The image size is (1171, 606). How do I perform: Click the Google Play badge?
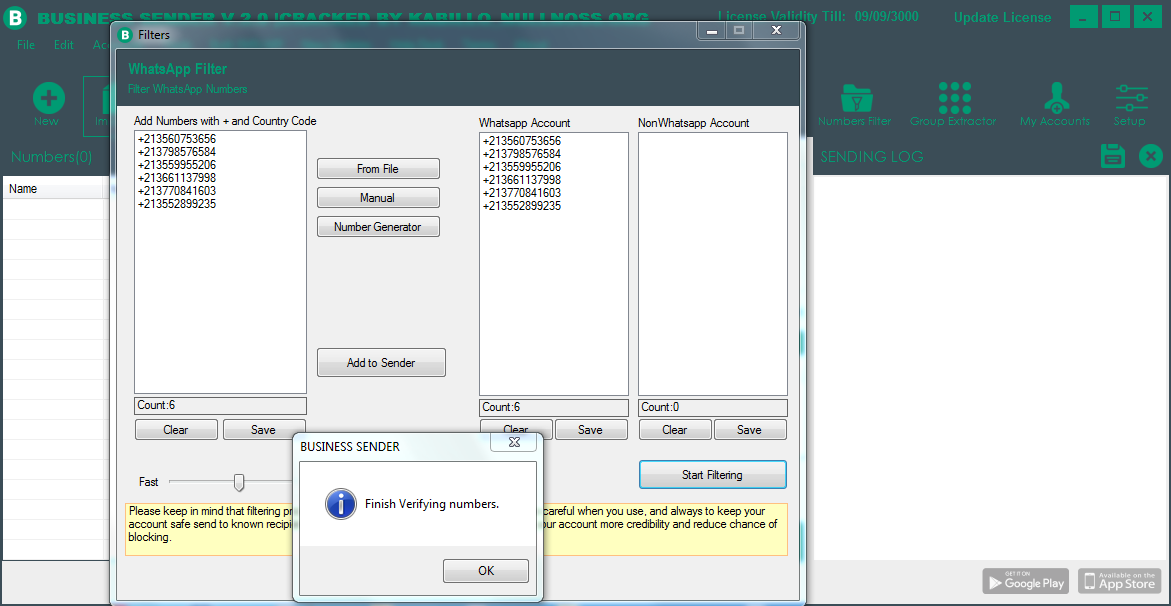[x=1025, y=580]
